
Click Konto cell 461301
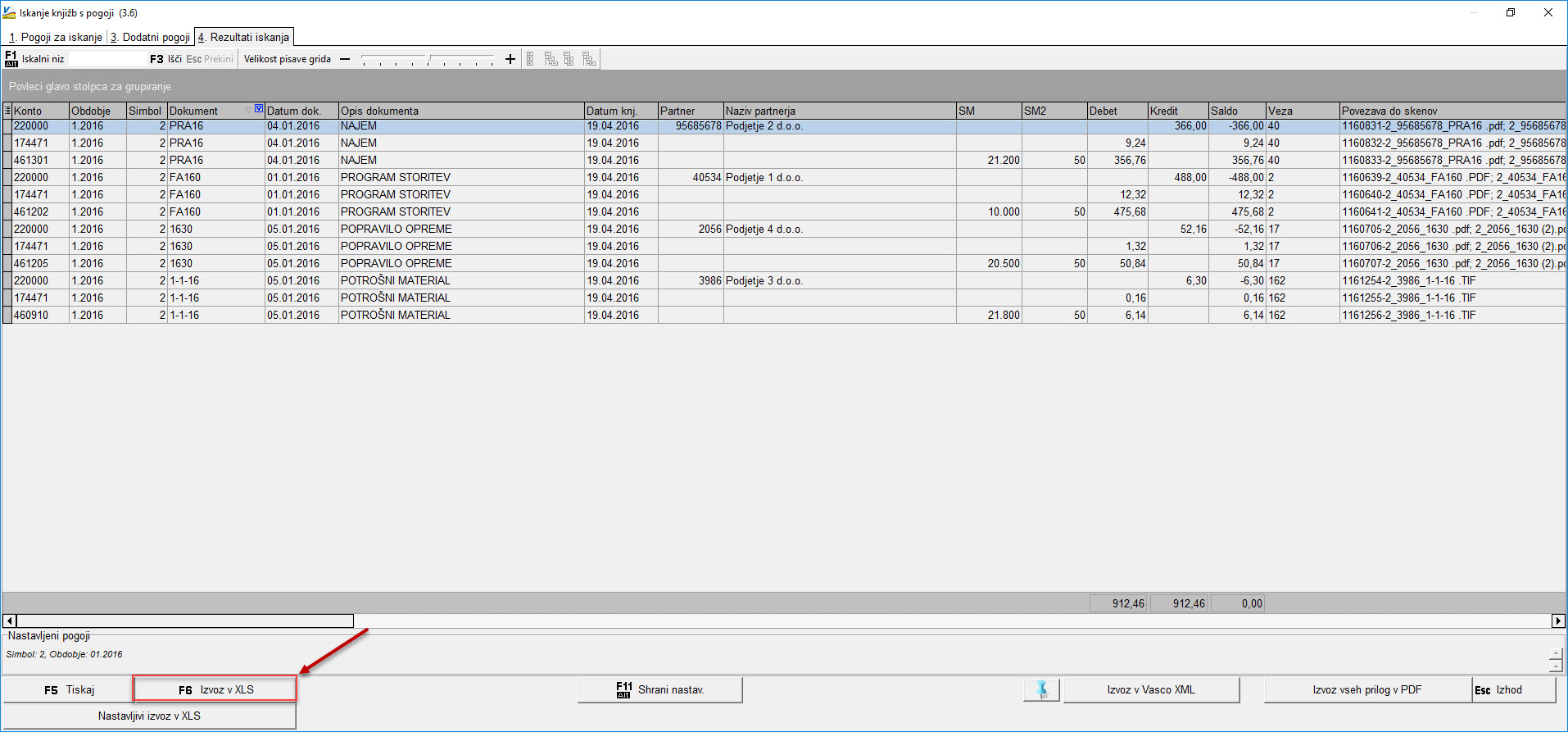tap(41, 161)
